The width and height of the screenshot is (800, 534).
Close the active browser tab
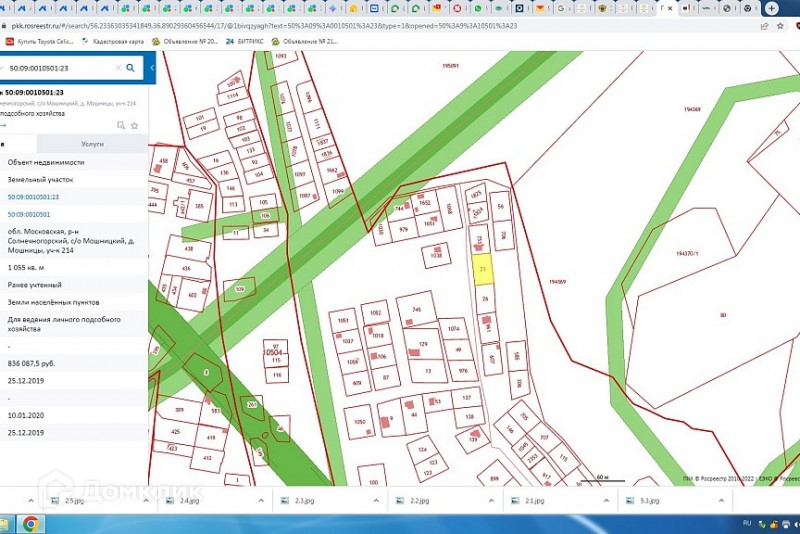[x=670, y=8]
